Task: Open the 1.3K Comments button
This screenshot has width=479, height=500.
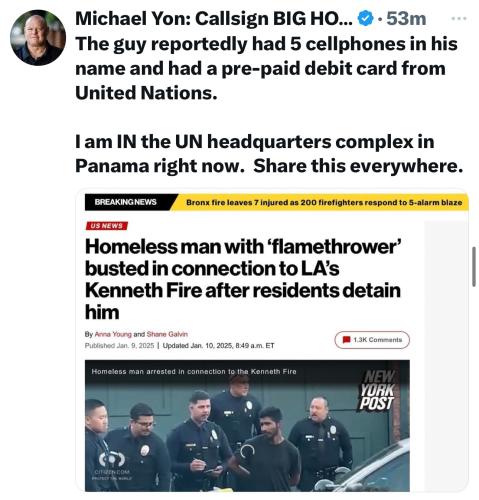Action: coord(372,340)
